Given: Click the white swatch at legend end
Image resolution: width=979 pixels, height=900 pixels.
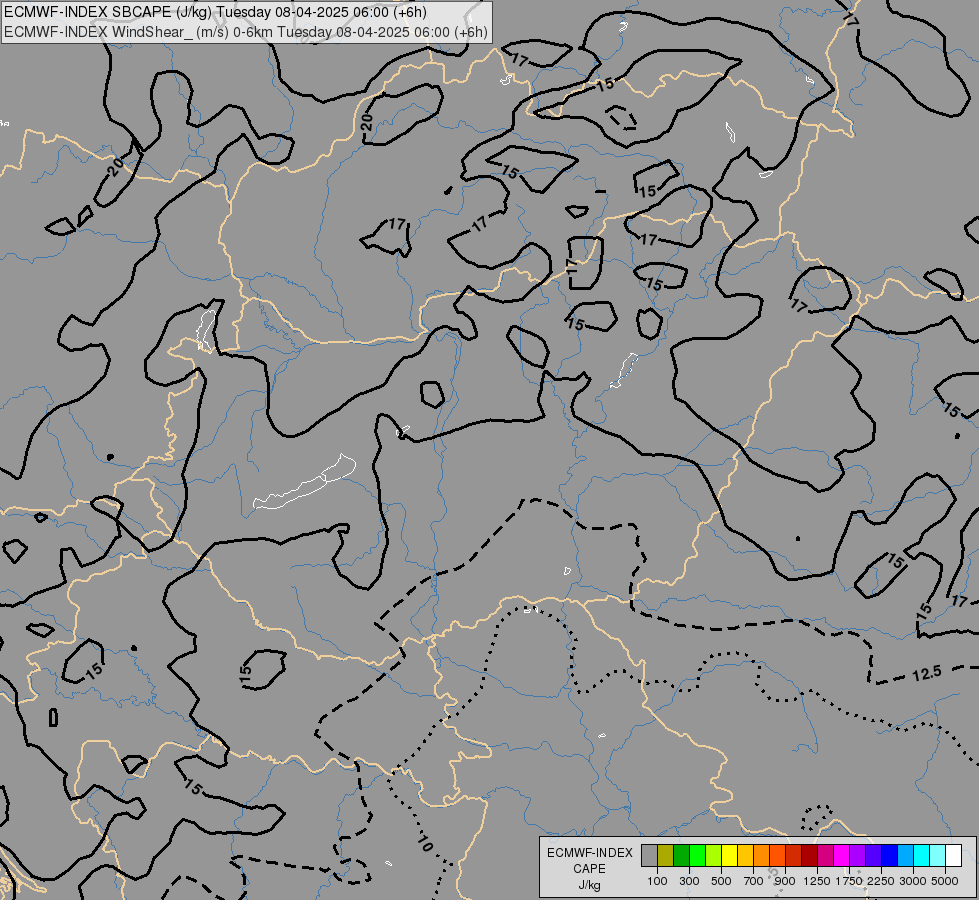Looking at the screenshot, I should point(953,856).
